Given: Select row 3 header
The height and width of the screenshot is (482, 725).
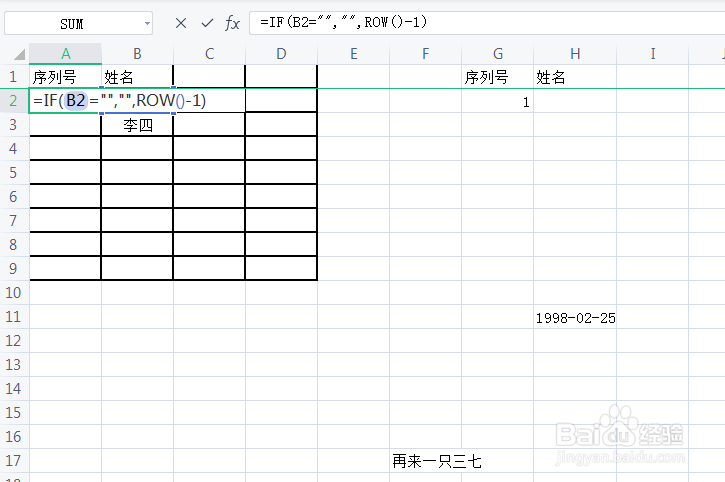Looking at the screenshot, I should pos(13,124).
